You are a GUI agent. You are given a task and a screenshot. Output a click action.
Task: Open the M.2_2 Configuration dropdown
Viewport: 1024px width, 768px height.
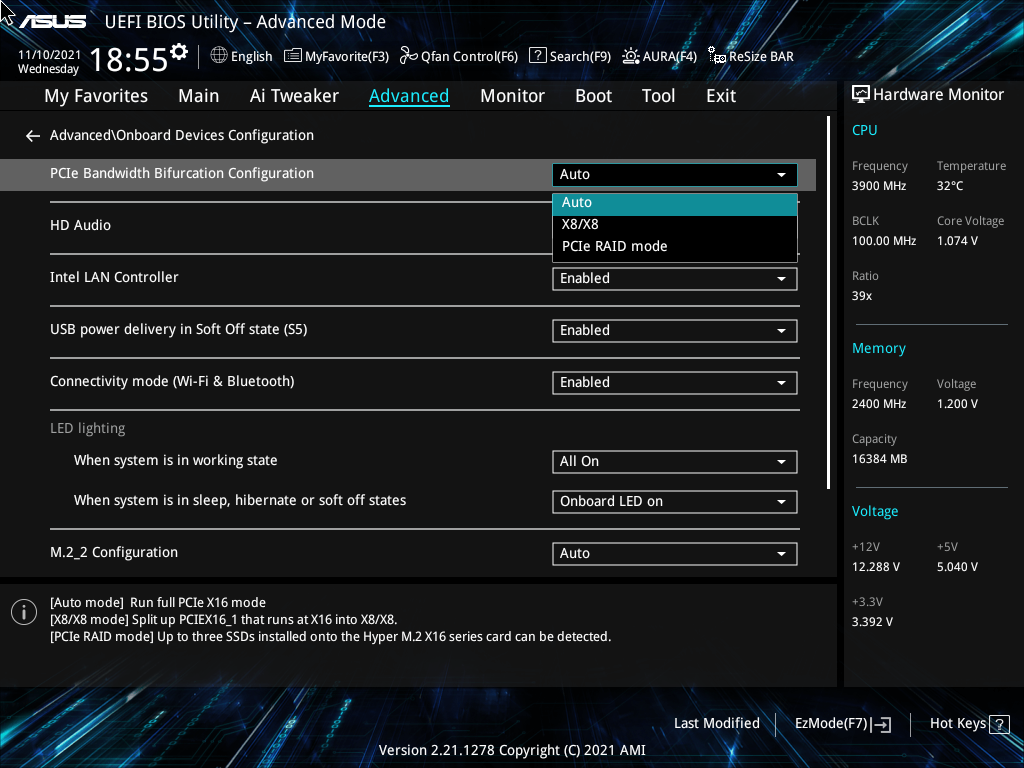(675, 554)
